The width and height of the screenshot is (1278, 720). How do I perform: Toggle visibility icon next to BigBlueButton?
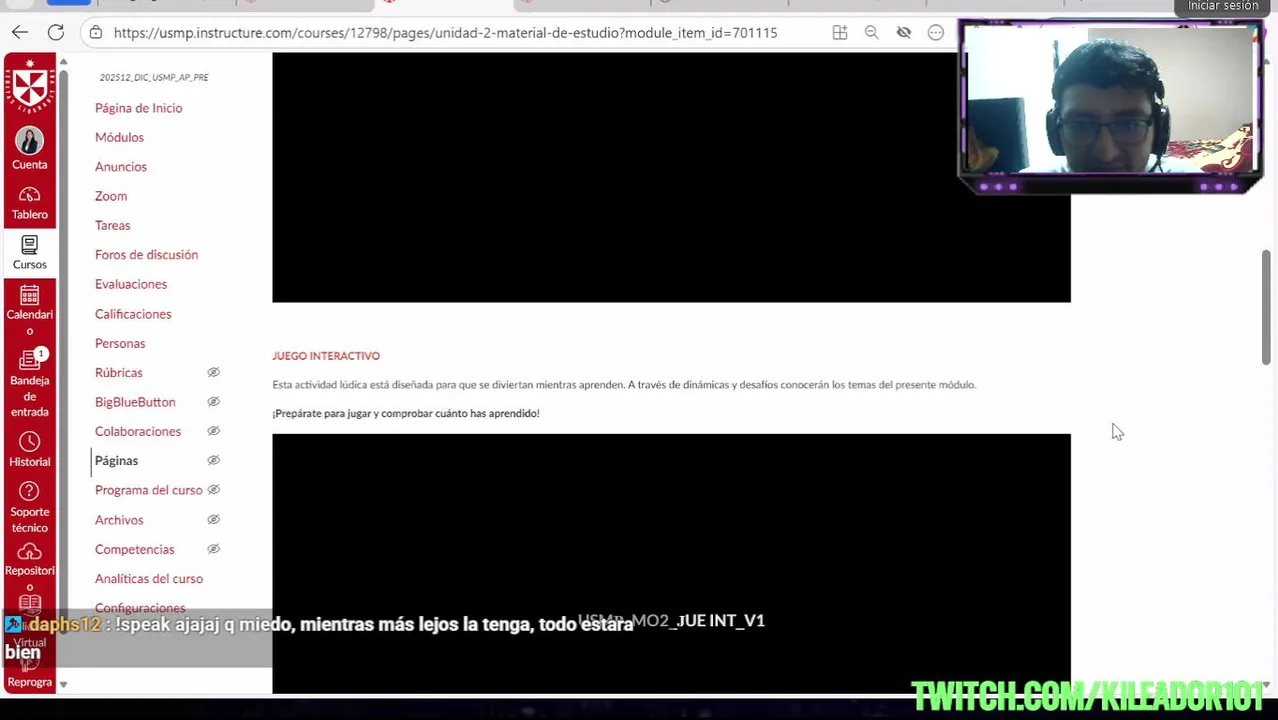click(213, 402)
